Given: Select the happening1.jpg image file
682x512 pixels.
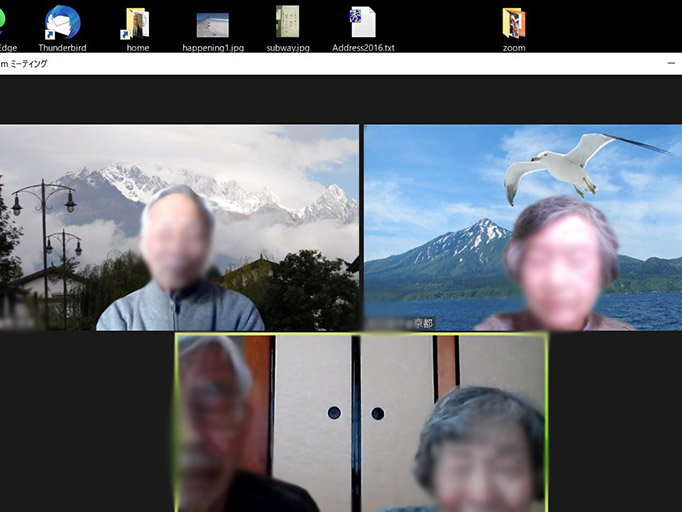Looking at the screenshot, I should pyautogui.click(x=212, y=23).
